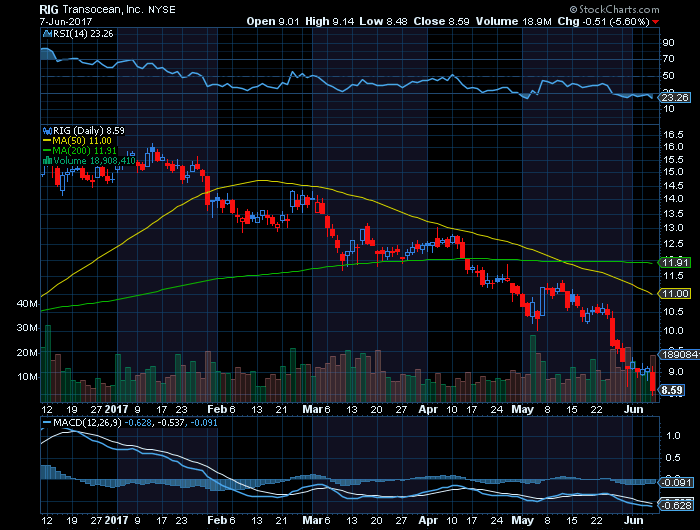The width and height of the screenshot is (700, 530).
Task: Click the 12.5 price axis label
Action: (x=672, y=244)
